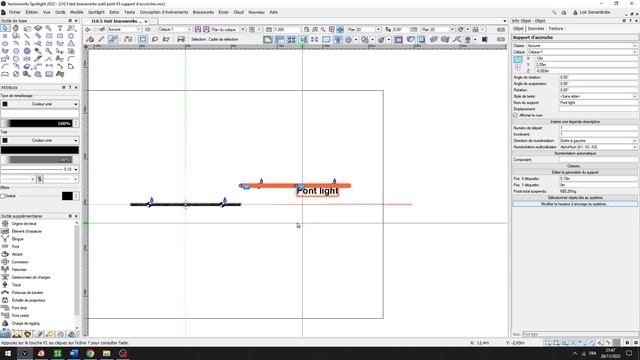Click the Nom du support field
The height and width of the screenshot is (360, 640).
pos(598,103)
